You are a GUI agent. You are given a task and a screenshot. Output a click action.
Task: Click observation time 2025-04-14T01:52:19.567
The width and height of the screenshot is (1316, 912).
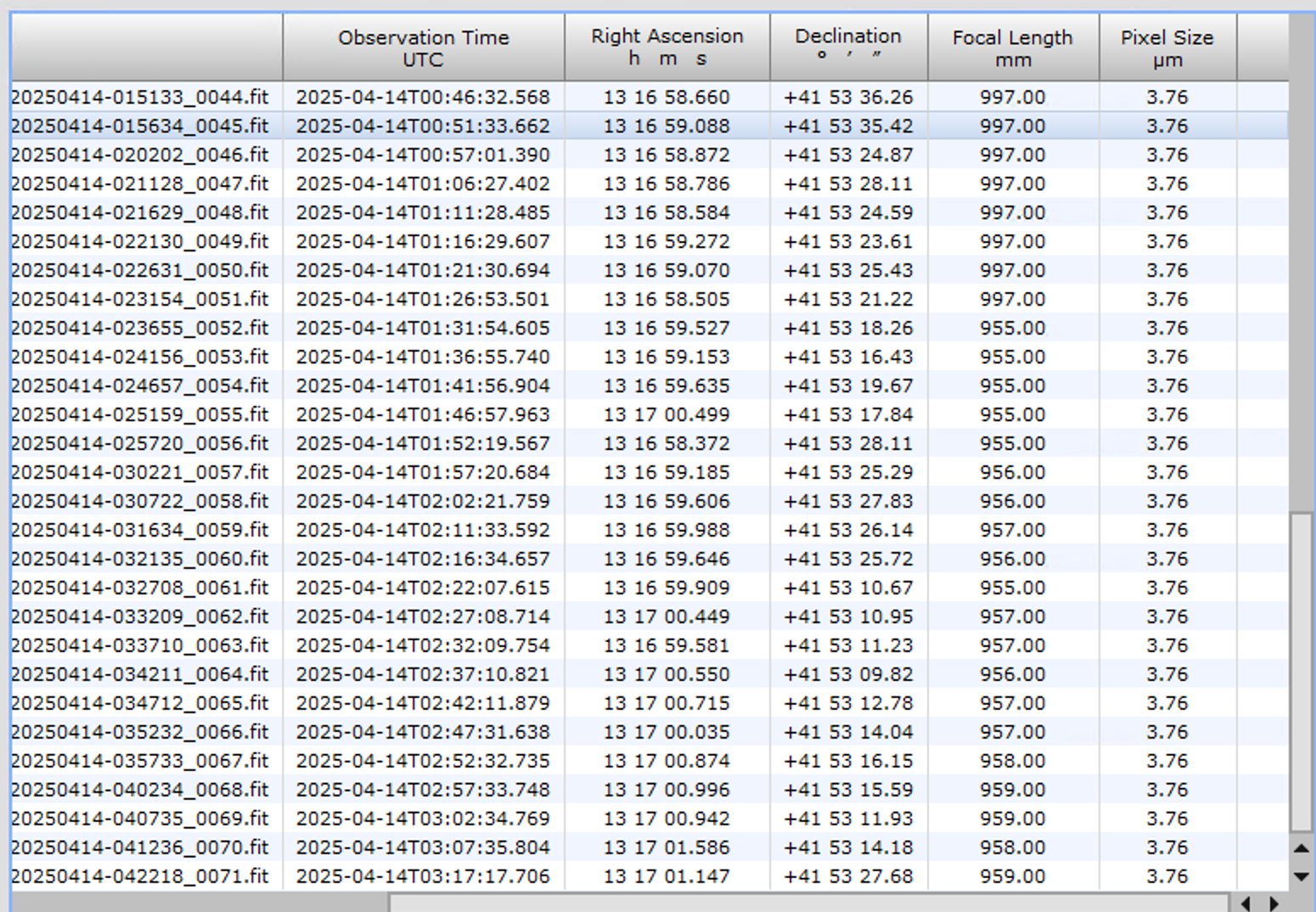(423, 443)
